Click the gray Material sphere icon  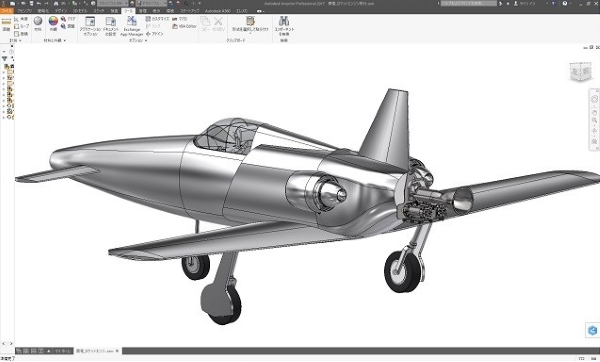pyautogui.click(x=38, y=23)
